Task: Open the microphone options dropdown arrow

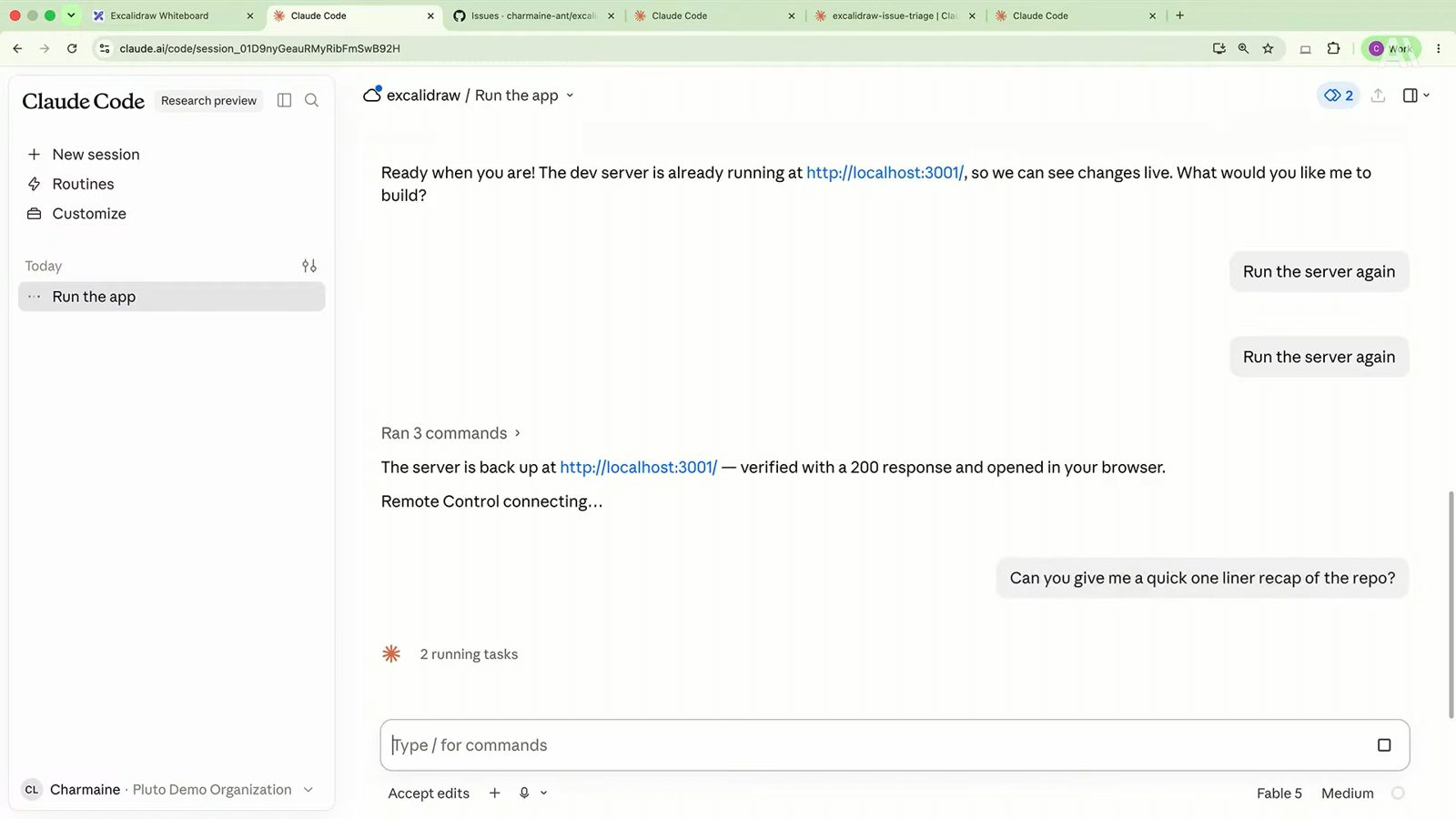Action: tap(544, 794)
